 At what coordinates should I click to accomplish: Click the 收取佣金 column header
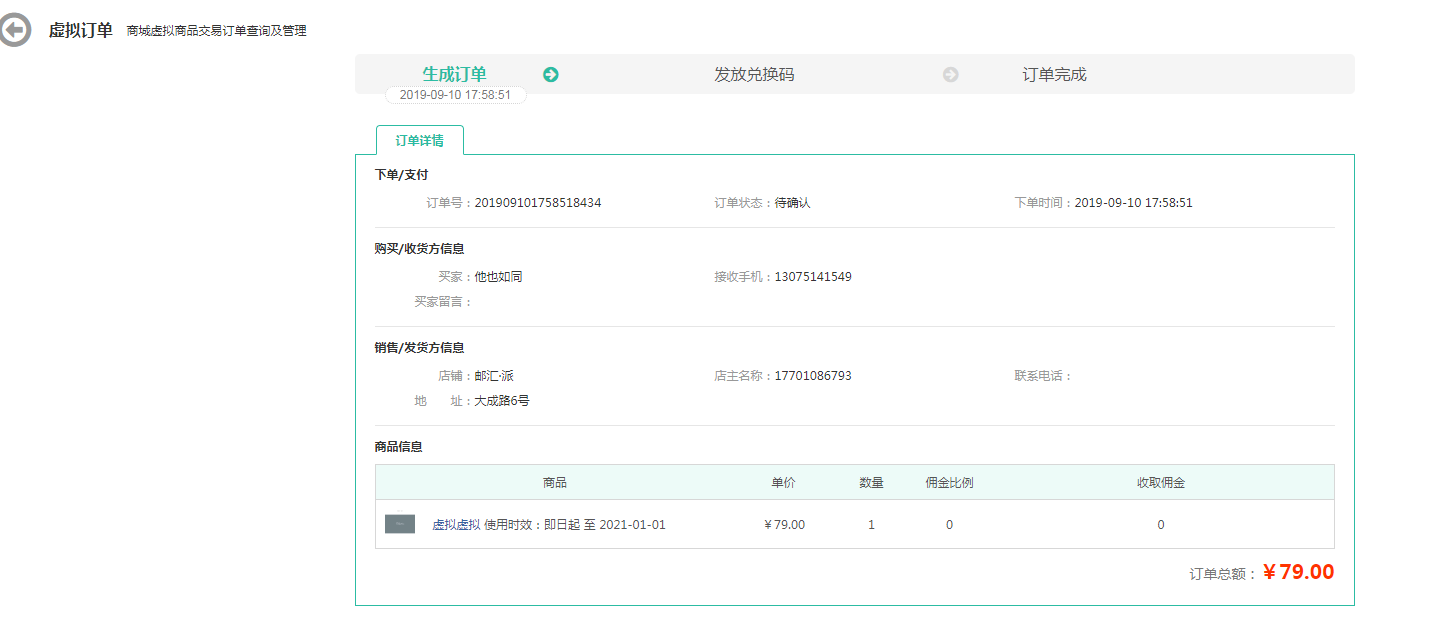(x=1160, y=483)
